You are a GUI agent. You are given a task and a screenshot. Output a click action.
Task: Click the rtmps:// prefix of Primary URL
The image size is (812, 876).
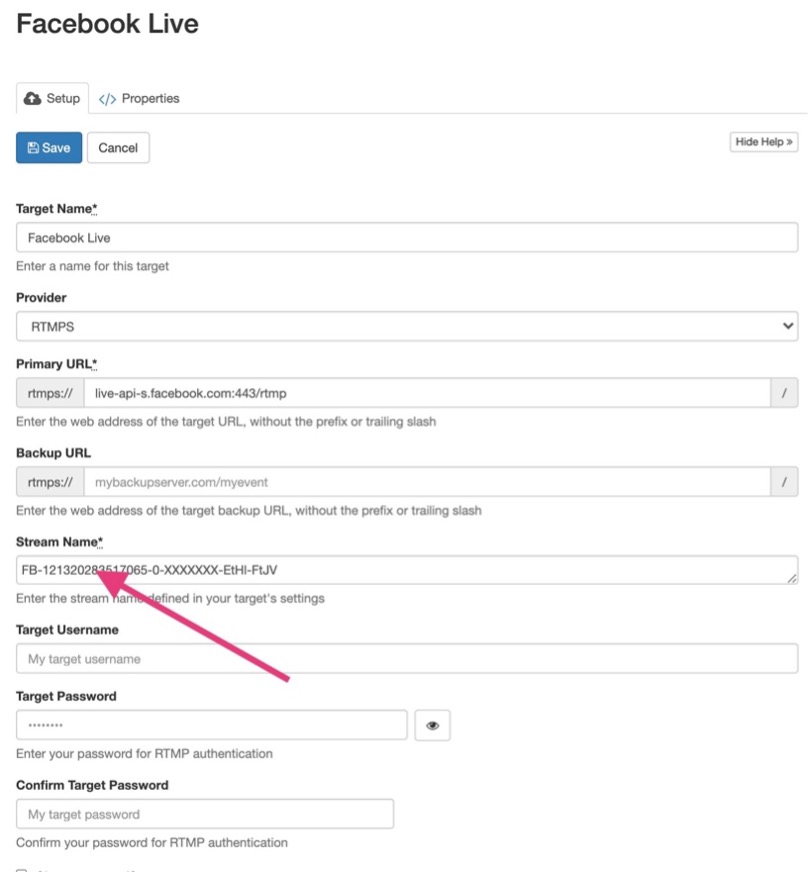pyautogui.click(x=50, y=393)
